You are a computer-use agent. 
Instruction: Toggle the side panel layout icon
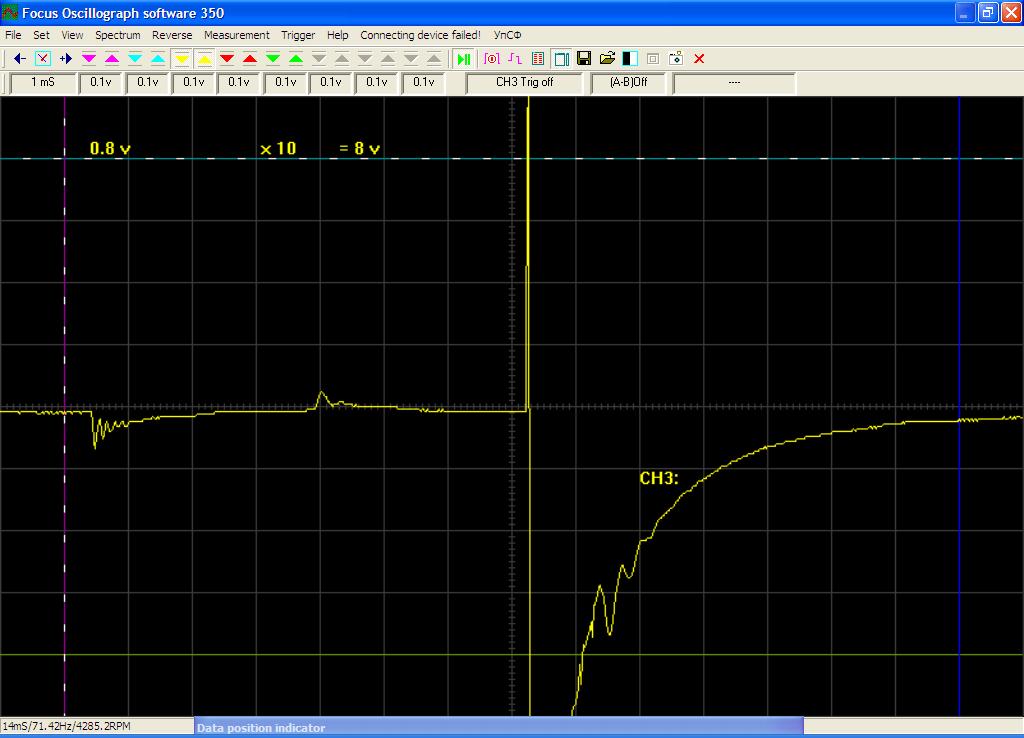point(561,59)
